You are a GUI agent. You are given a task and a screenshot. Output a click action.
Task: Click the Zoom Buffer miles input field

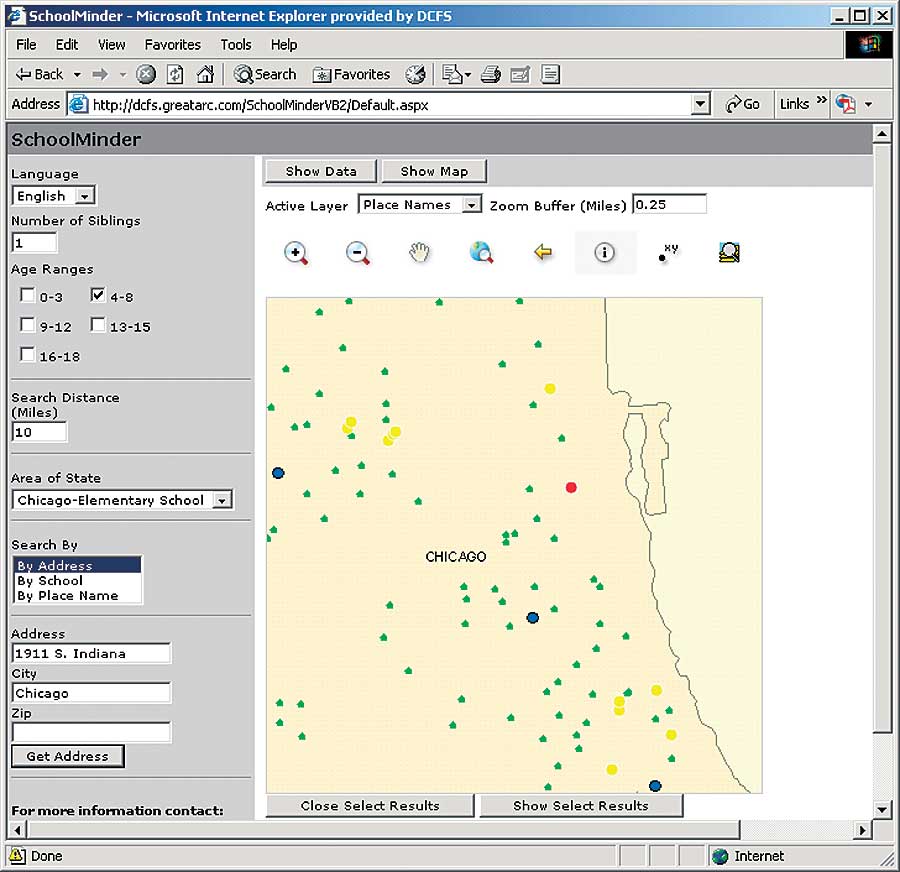tap(669, 204)
